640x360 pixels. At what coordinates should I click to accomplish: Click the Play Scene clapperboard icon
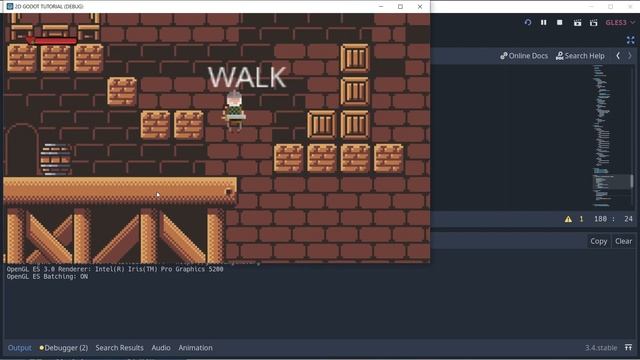click(x=577, y=23)
